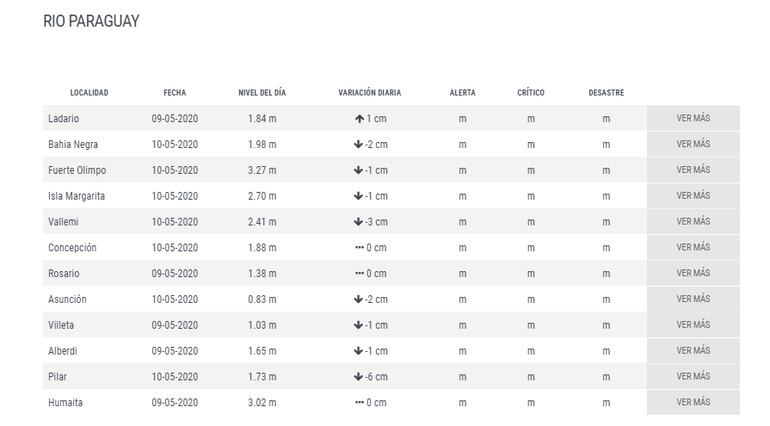This screenshot has width=770, height=426.
Task: Click the RIO PARAGUAY heading
Action: (x=91, y=21)
